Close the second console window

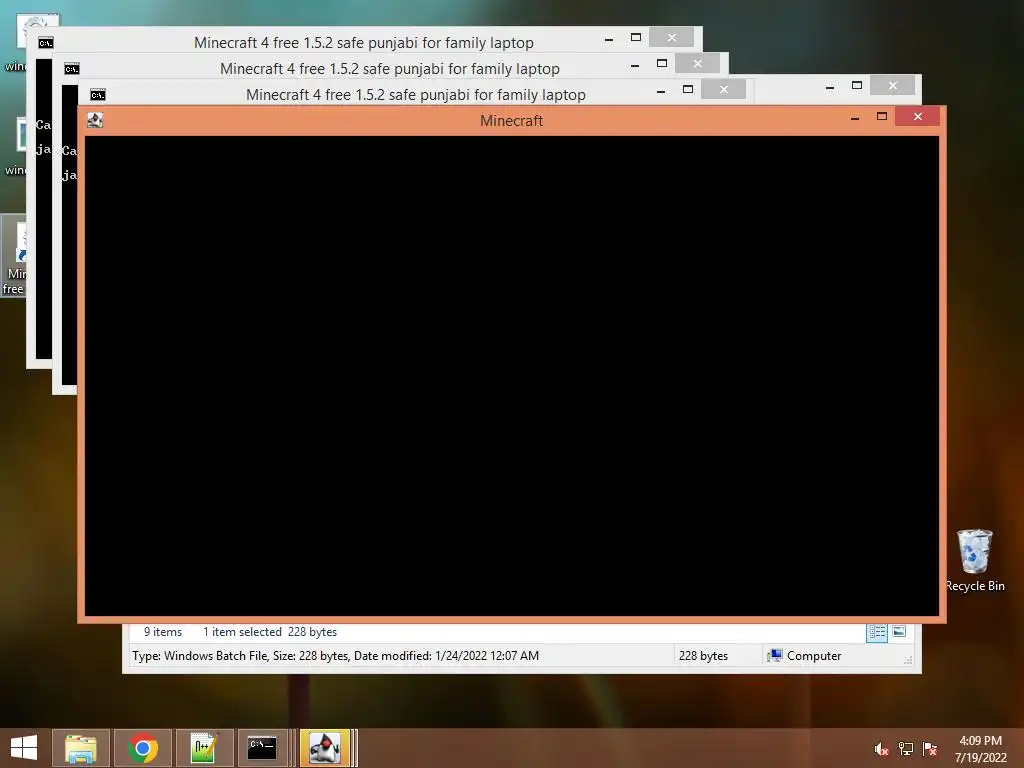[697, 63]
